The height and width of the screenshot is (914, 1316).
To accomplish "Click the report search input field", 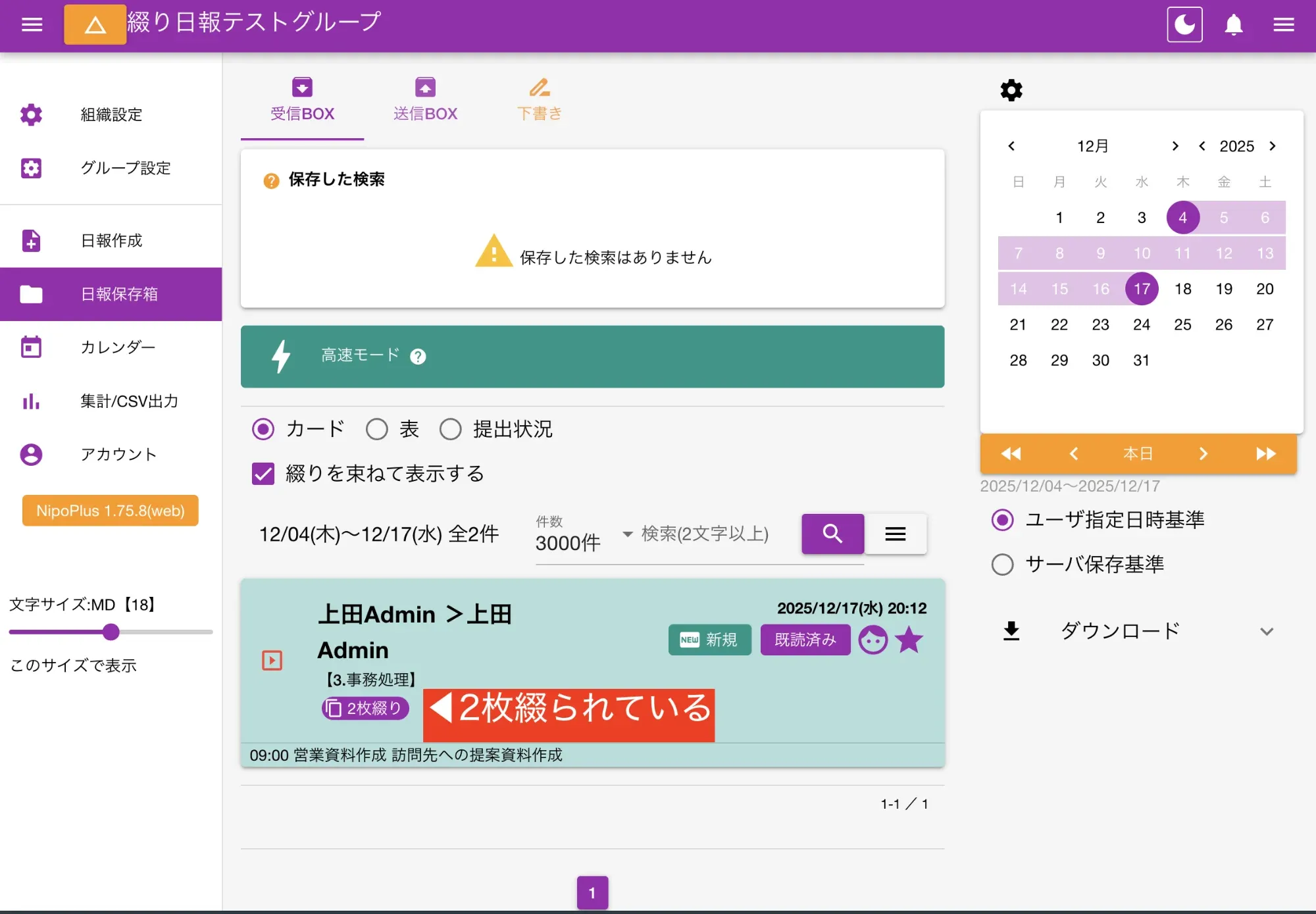I will point(704,534).
